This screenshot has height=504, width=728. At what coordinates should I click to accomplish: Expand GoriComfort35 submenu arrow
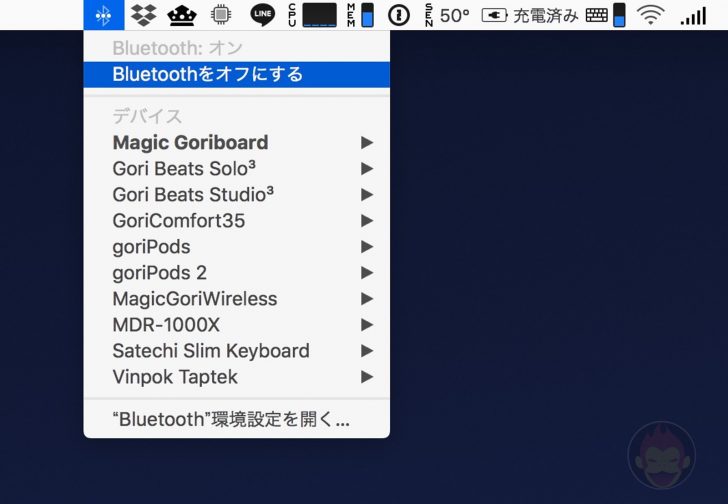pos(367,220)
